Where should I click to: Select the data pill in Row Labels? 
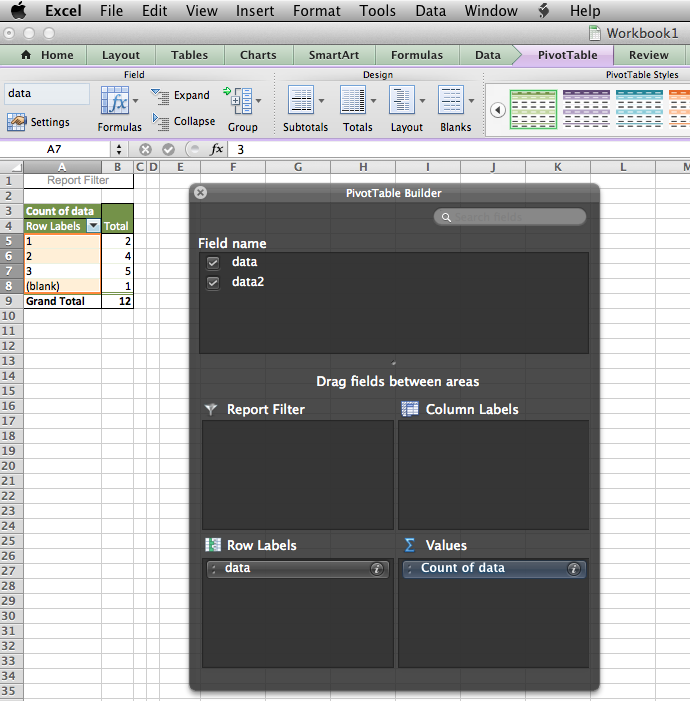click(x=297, y=569)
